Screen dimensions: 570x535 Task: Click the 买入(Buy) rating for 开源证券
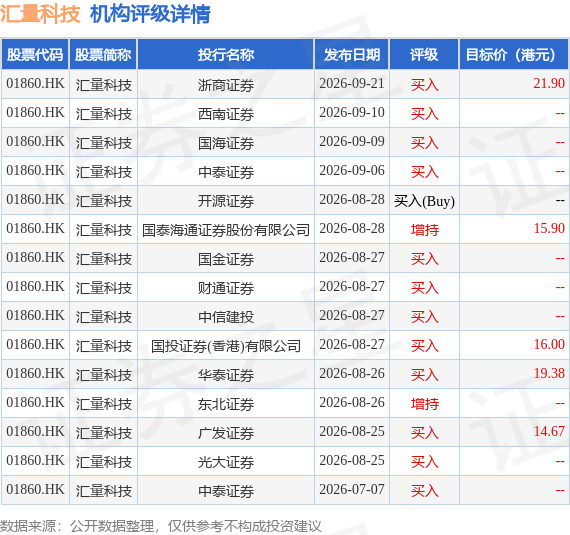click(424, 201)
